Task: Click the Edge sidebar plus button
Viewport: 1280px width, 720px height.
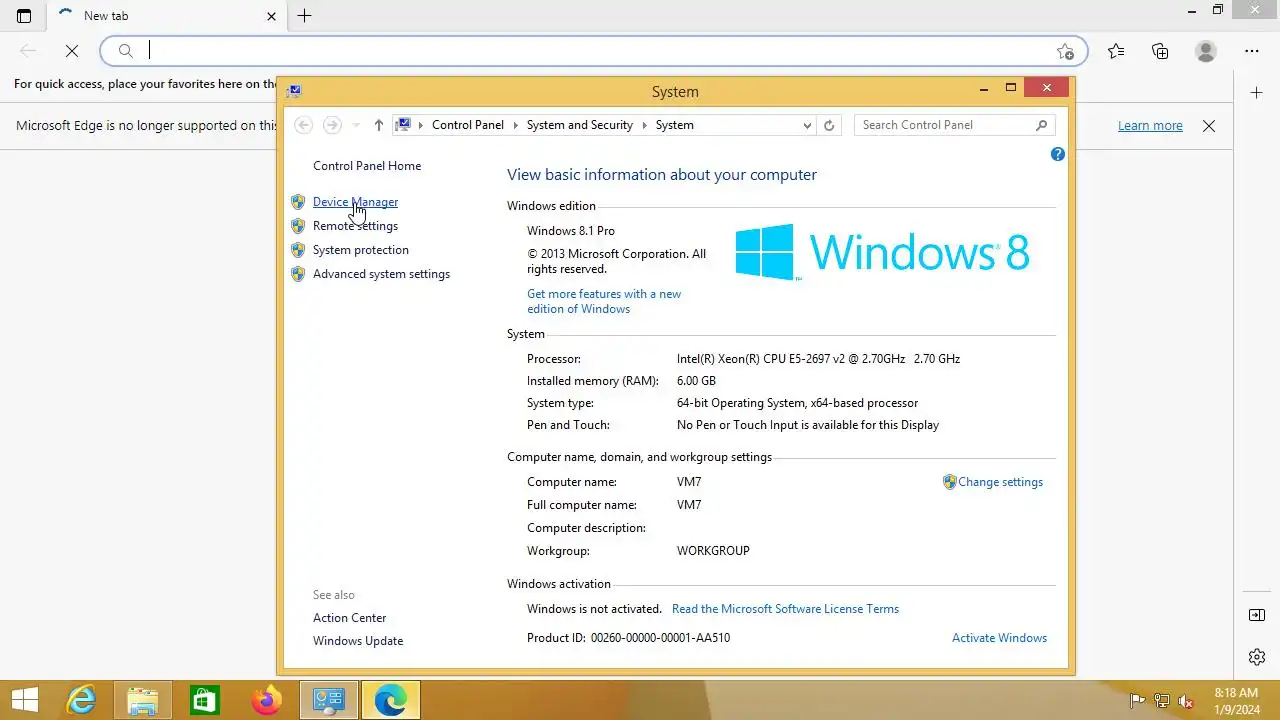Action: tap(1257, 93)
